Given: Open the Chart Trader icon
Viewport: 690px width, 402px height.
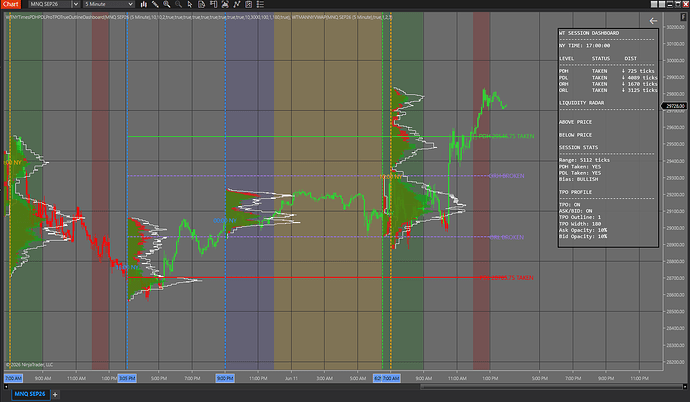Looking at the screenshot, I should tap(213, 4).
